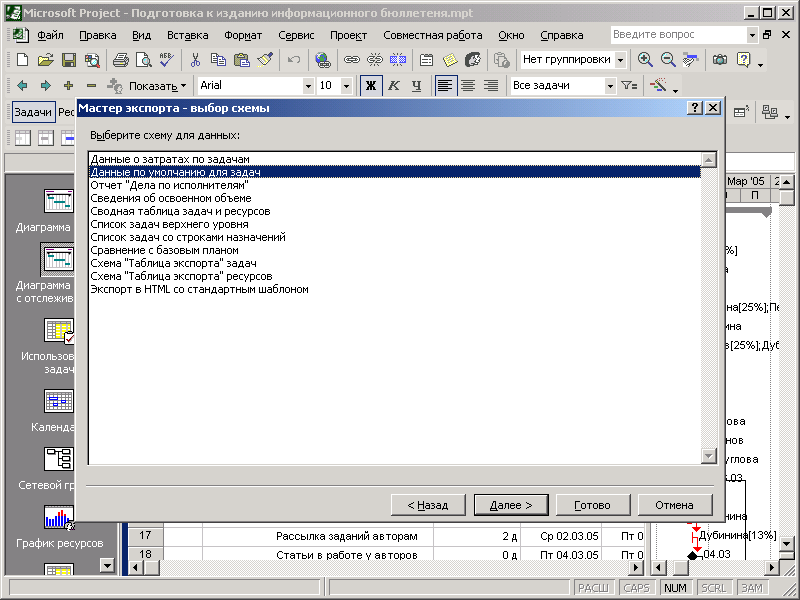Toggle align right

coord(491,86)
